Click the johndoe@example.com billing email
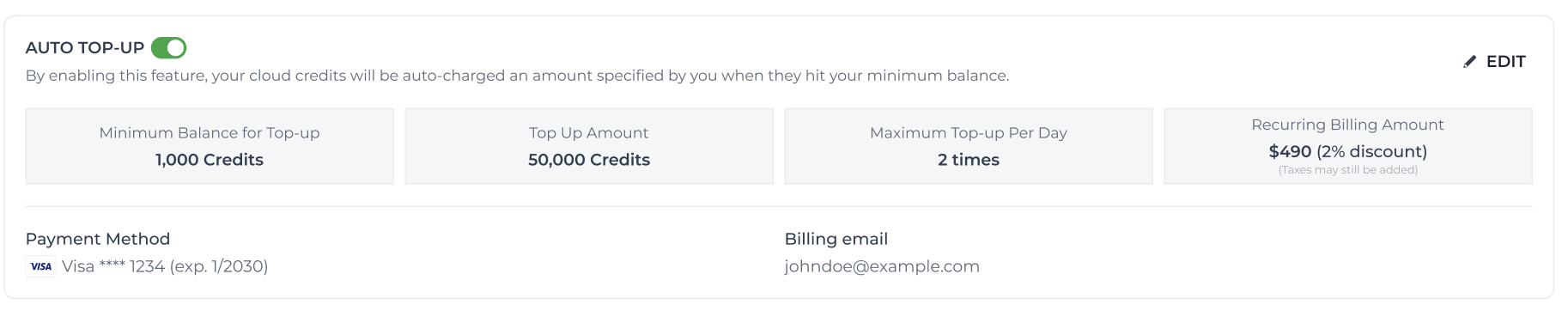1568x311 pixels. pyautogui.click(x=882, y=266)
